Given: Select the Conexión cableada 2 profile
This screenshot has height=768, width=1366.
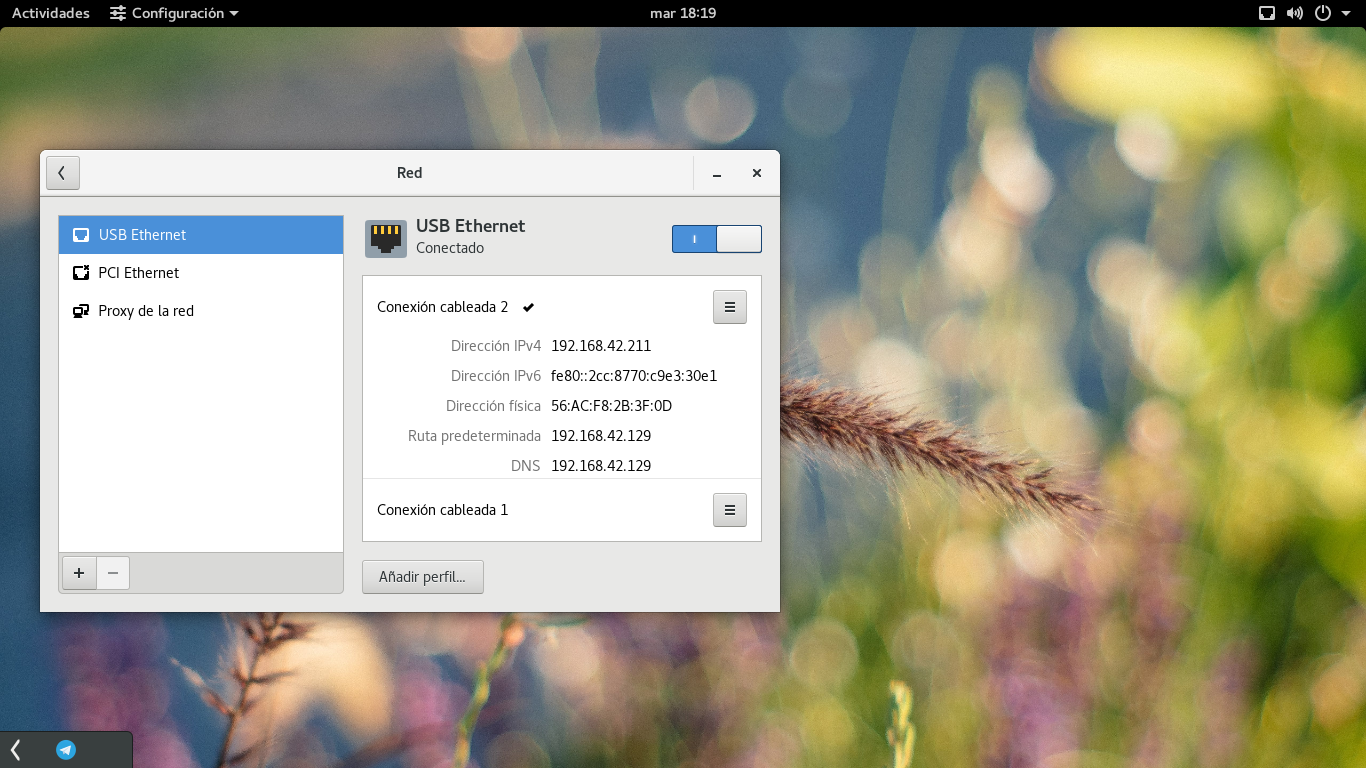Looking at the screenshot, I should [x=442, y=307].
